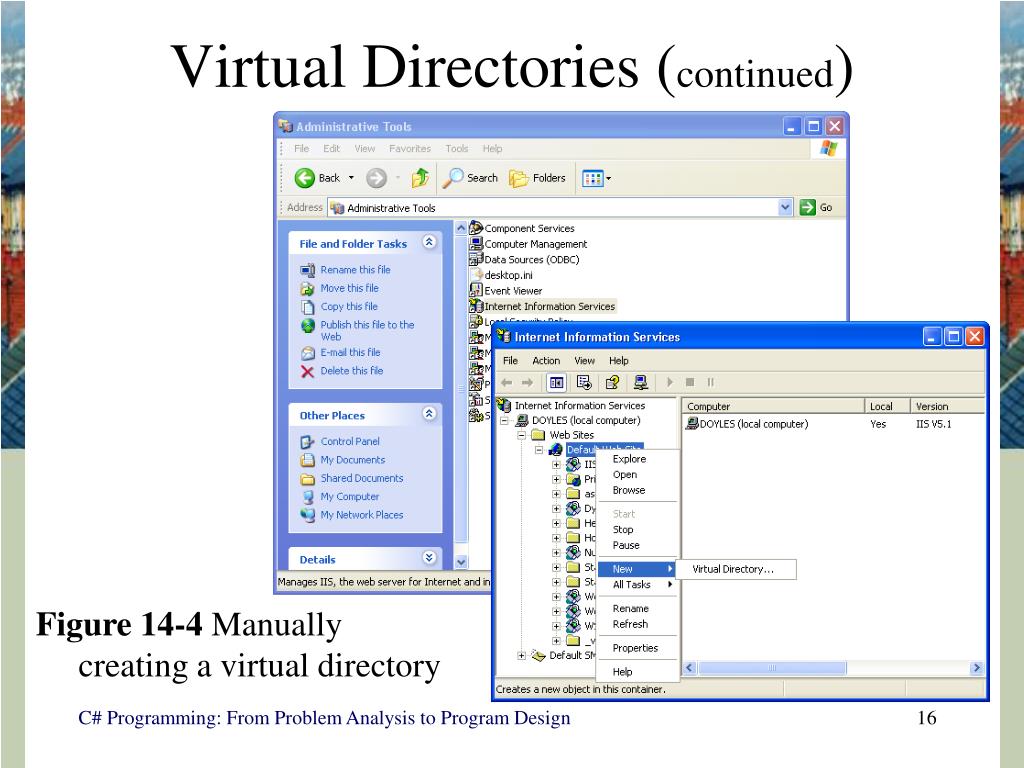Image resolution: width=1024 pixels, height=768 pixels.
Task: Open the Action menu in IIS window
Action: click(546, 360)
